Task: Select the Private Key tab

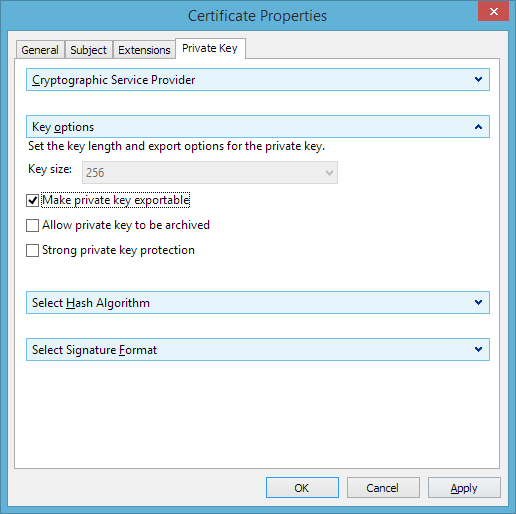Action: [210, 49]
